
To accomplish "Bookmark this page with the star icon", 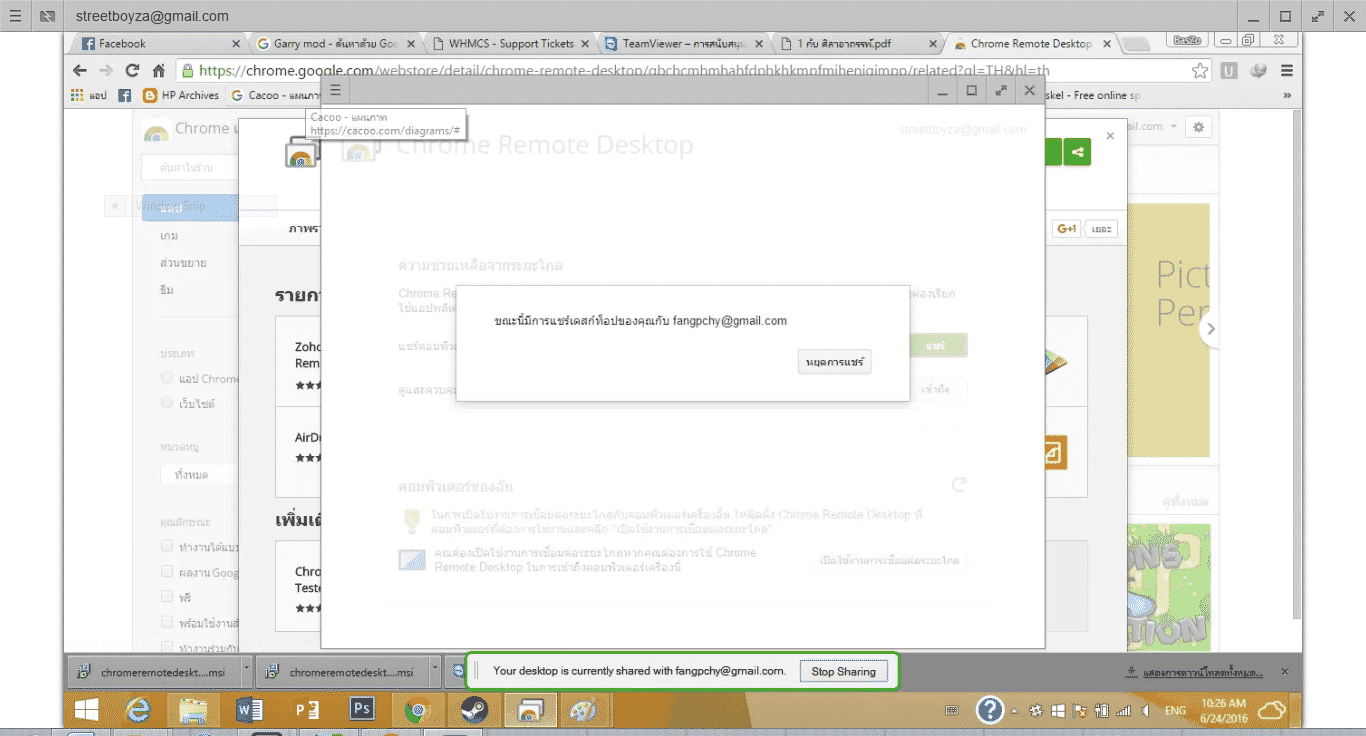I will (x=1200, y=71).
